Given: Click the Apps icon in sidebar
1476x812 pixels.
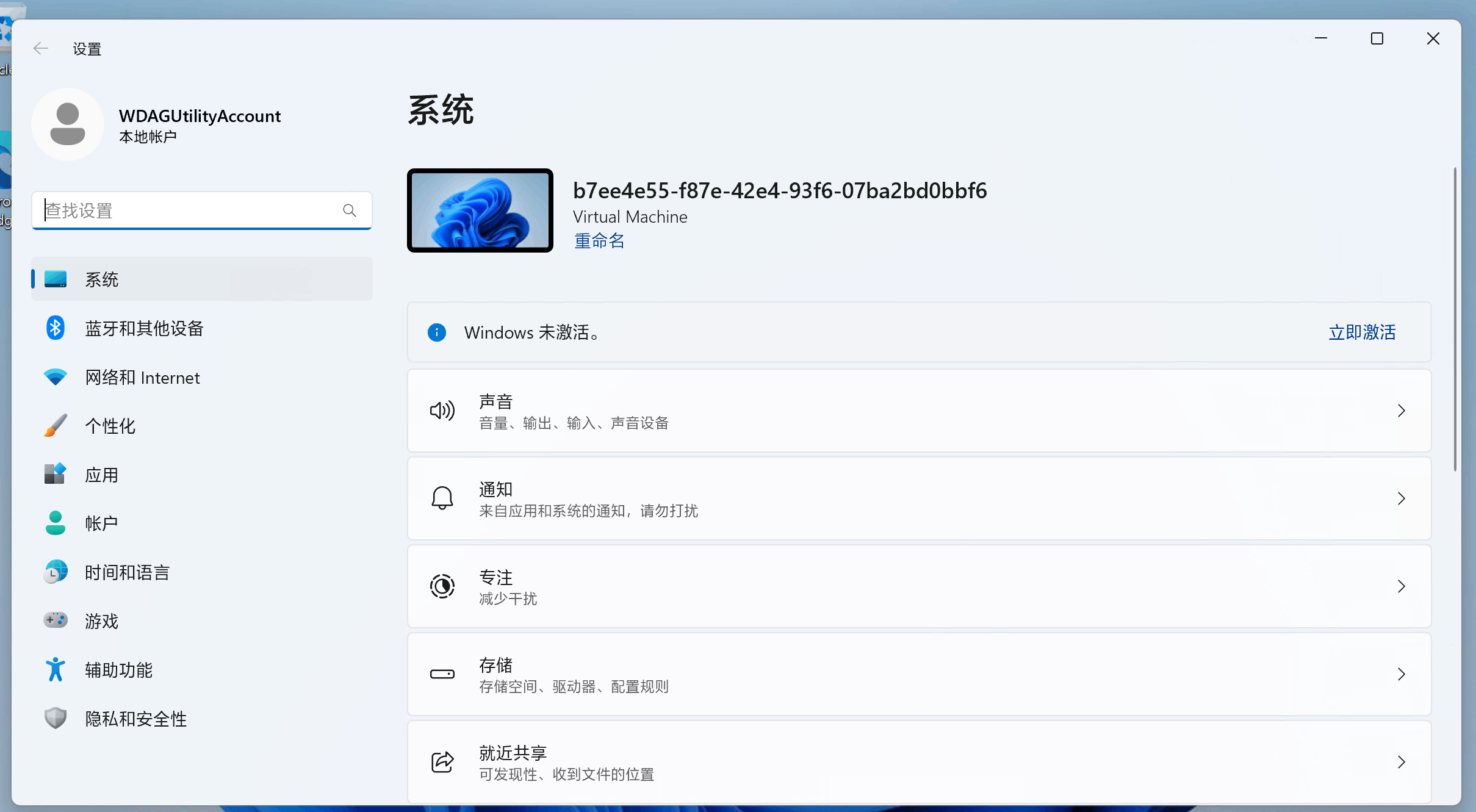Looking at the screenshot, I should [56, 474].
